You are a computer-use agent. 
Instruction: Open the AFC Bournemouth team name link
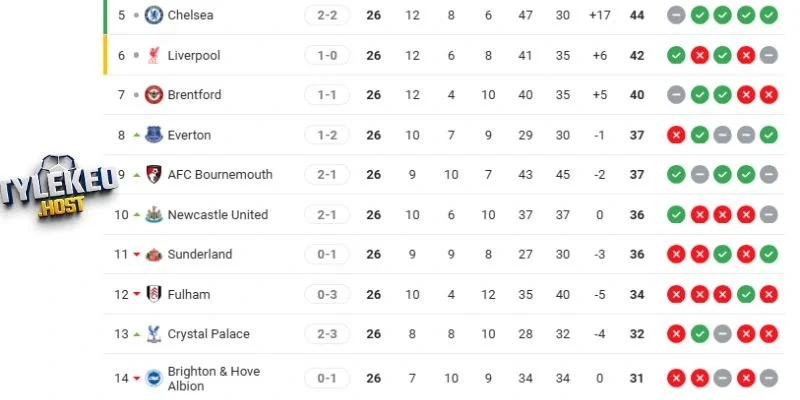pyautogui.click(x=220, y=175)
